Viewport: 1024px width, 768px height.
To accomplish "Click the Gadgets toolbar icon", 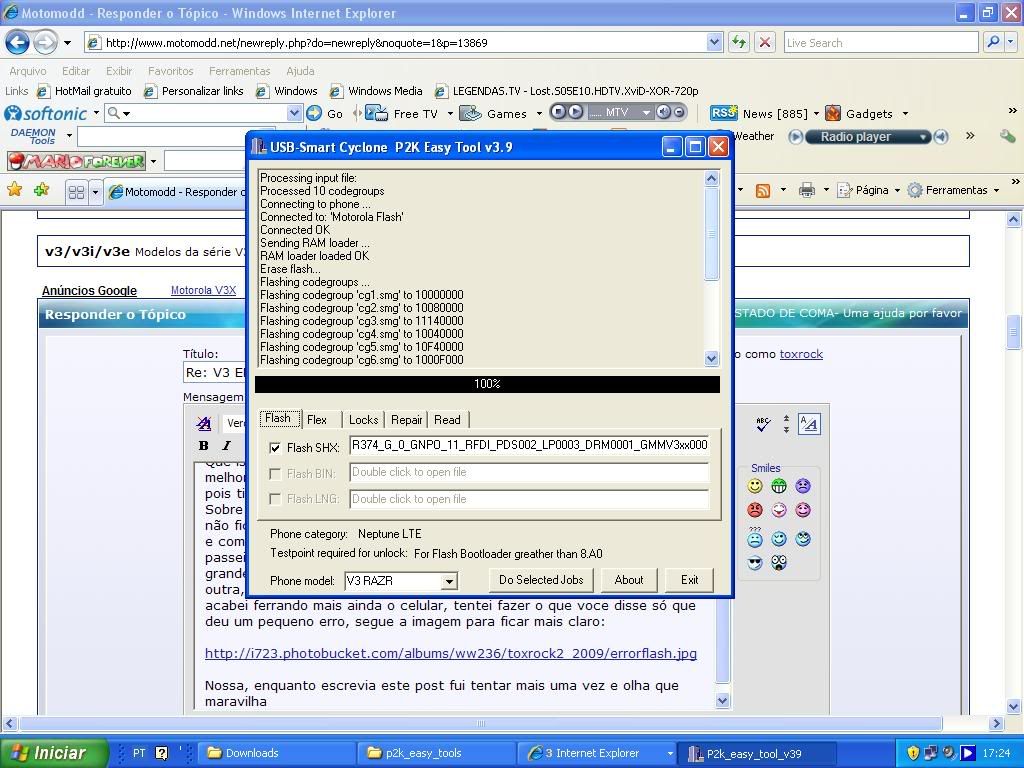I will pyautogui.click(x=833, y=113).
